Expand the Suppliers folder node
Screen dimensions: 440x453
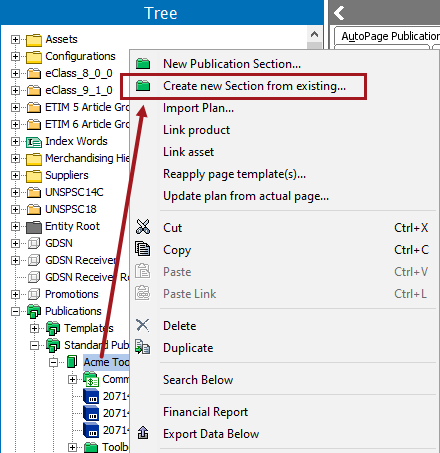[15, 175]
